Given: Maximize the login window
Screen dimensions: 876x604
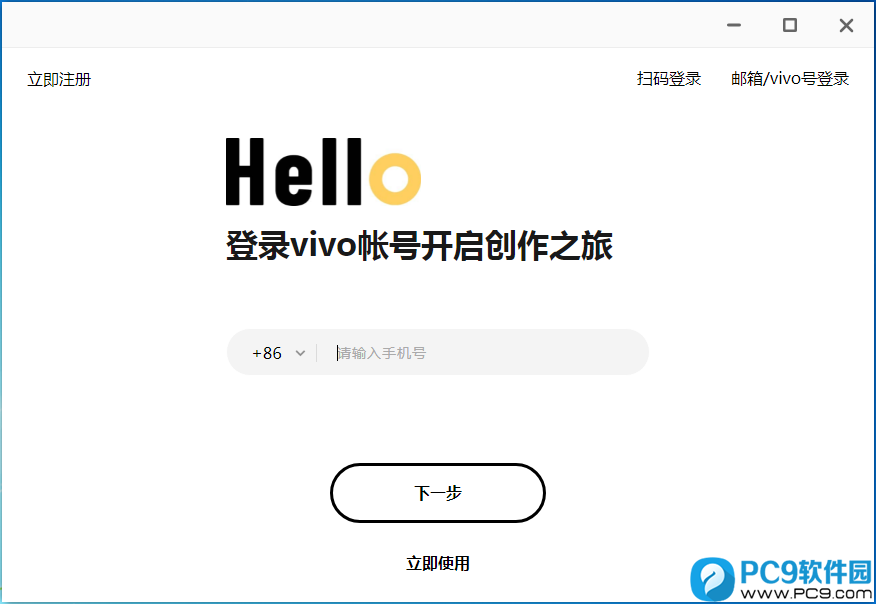Looking at the screenshot, I should 789,25.
